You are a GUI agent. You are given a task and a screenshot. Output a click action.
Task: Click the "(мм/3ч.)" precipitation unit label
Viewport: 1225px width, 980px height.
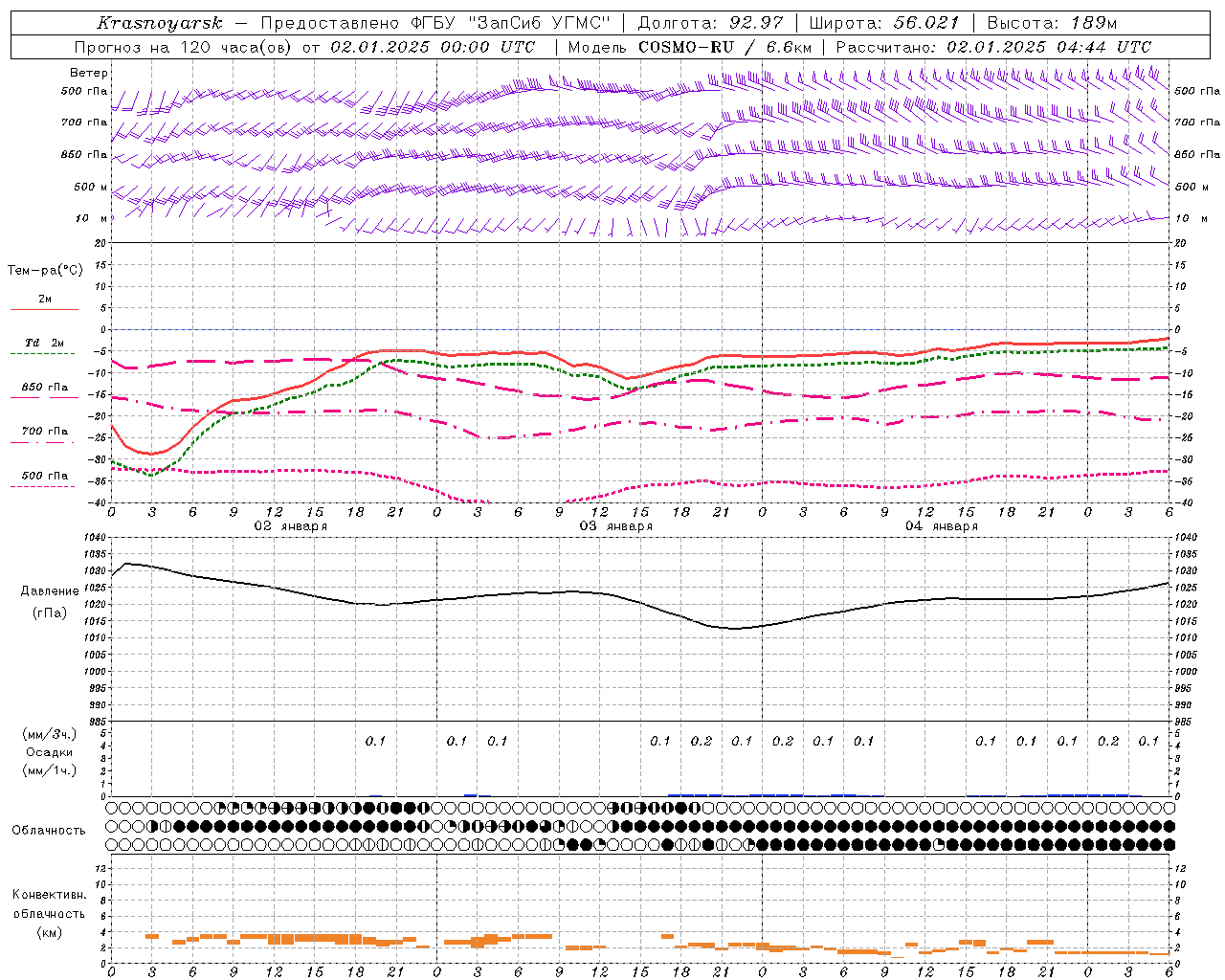coord(50,734)
